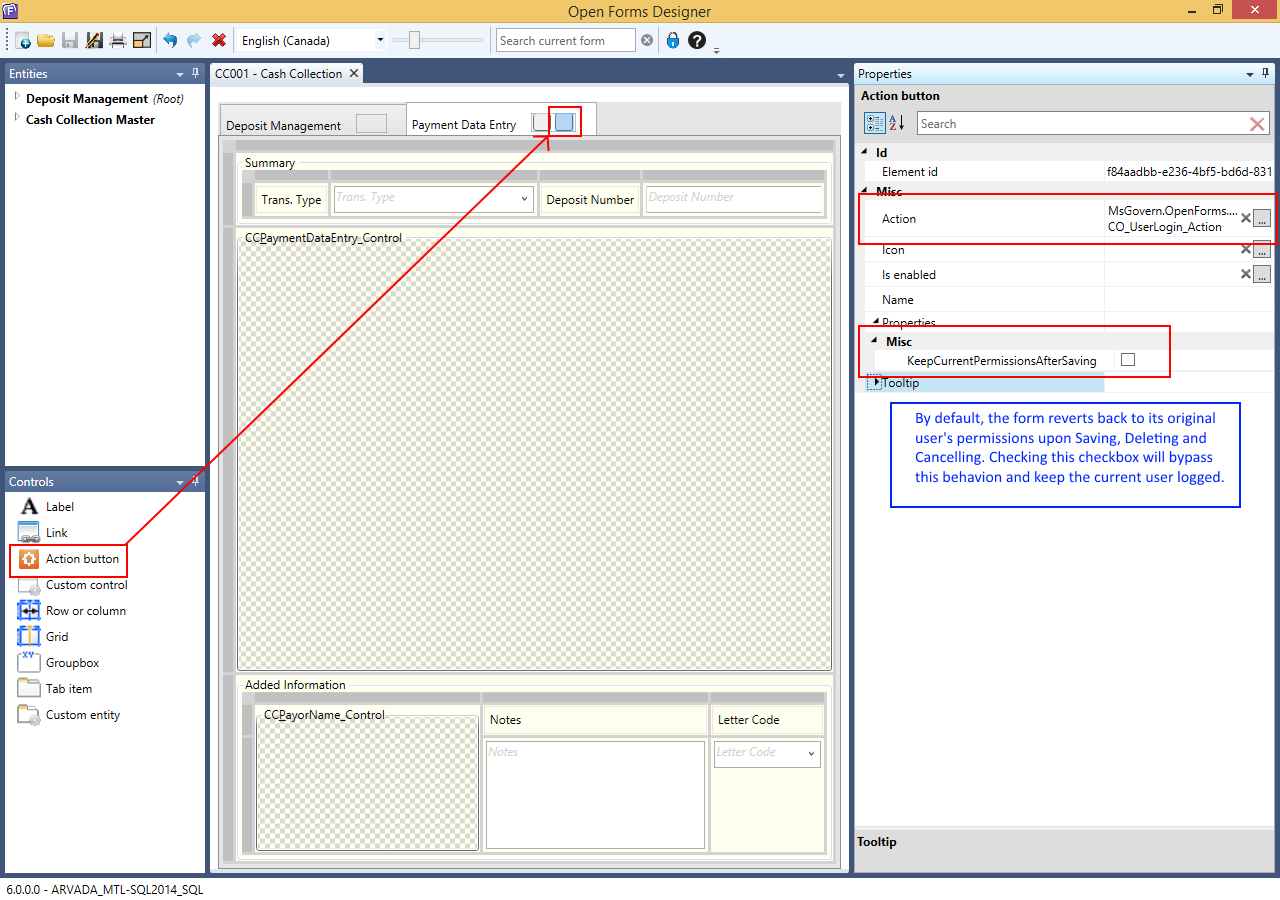
Task: Expand the Deposit Management root entity
Action: [17, 97]
